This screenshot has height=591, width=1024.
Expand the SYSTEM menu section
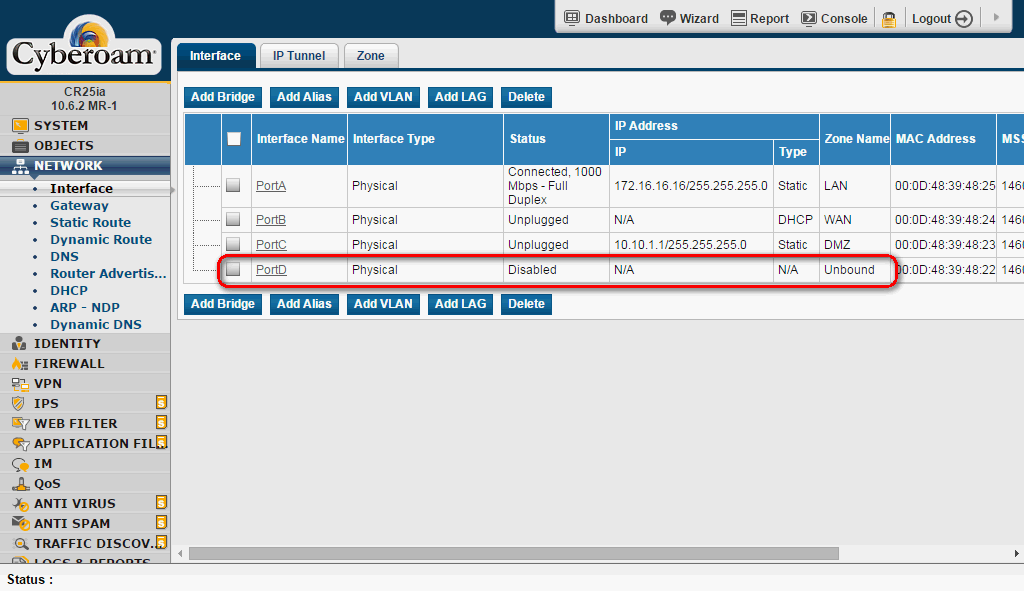[60, 125]
